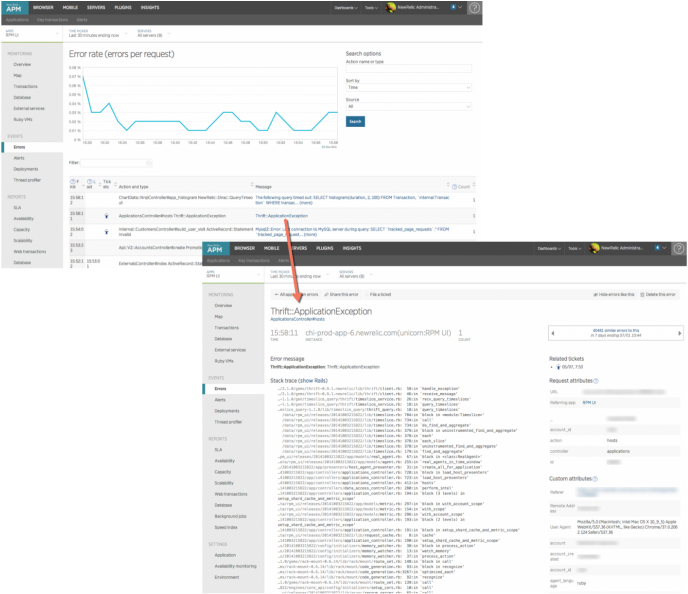Go to the previous similar error with the left arrow
Viewport: 688px width, 594px height.
click(553, 333)
